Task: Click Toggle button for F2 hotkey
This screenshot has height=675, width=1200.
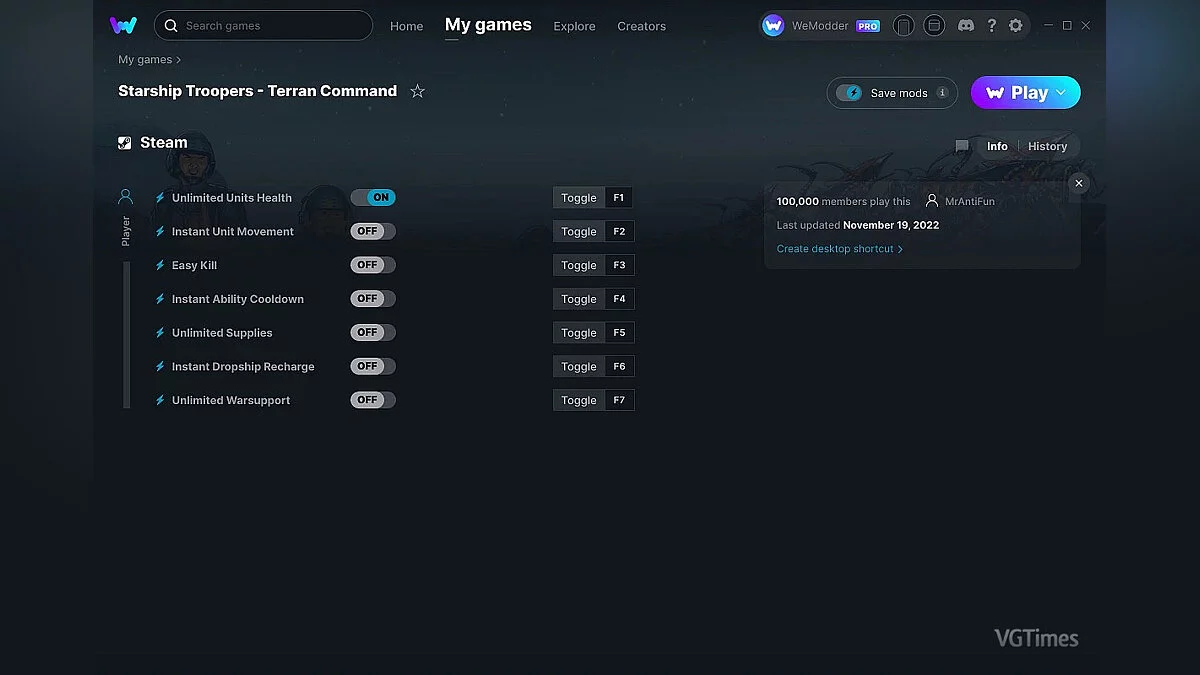Action: click(579, 232)
